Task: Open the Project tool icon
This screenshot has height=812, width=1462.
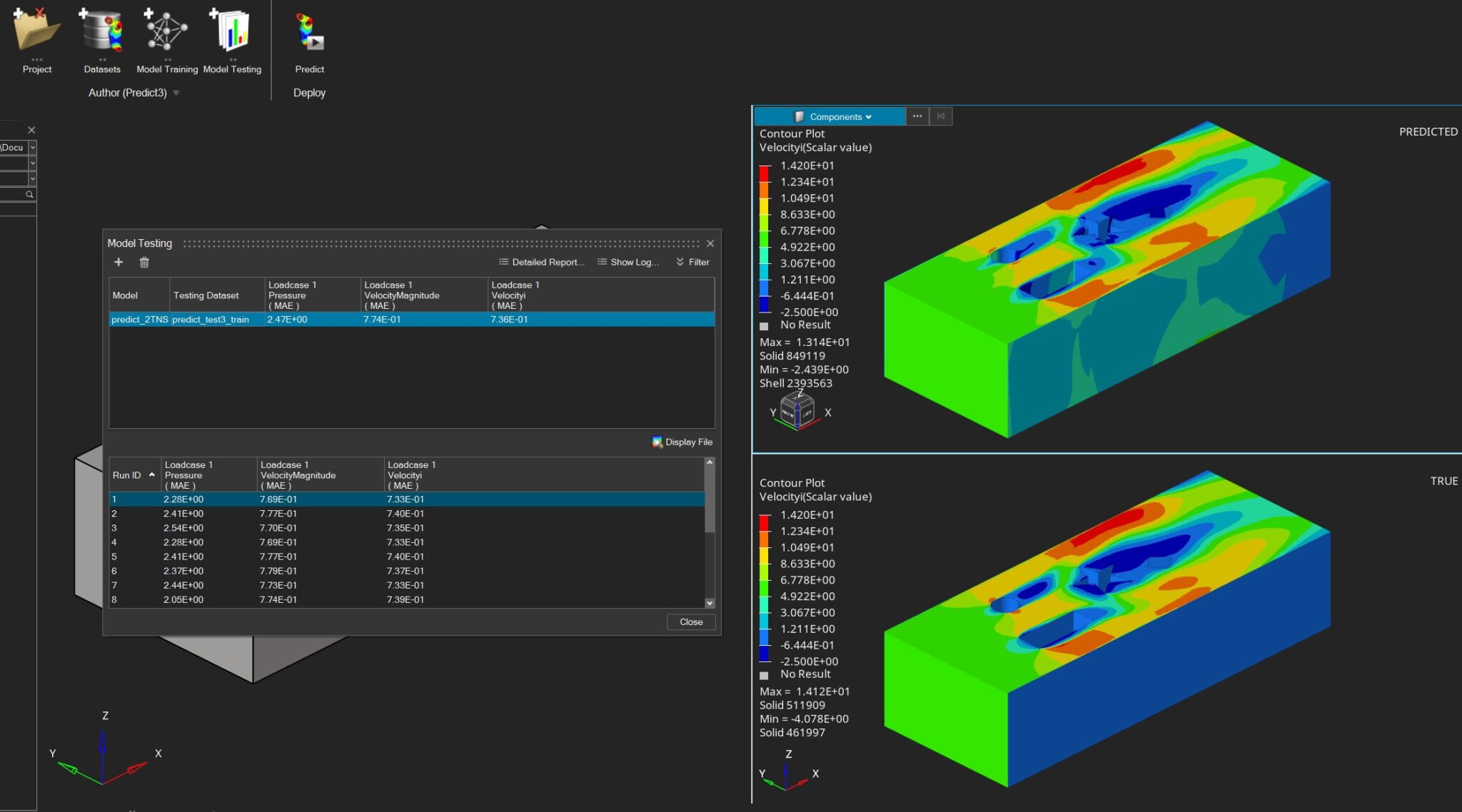Action: 37,30
